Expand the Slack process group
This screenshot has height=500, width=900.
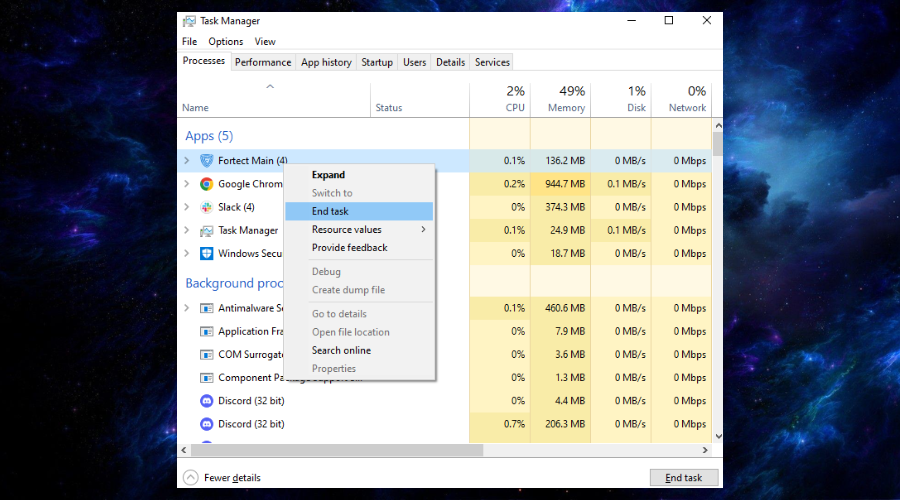point(187,207)
